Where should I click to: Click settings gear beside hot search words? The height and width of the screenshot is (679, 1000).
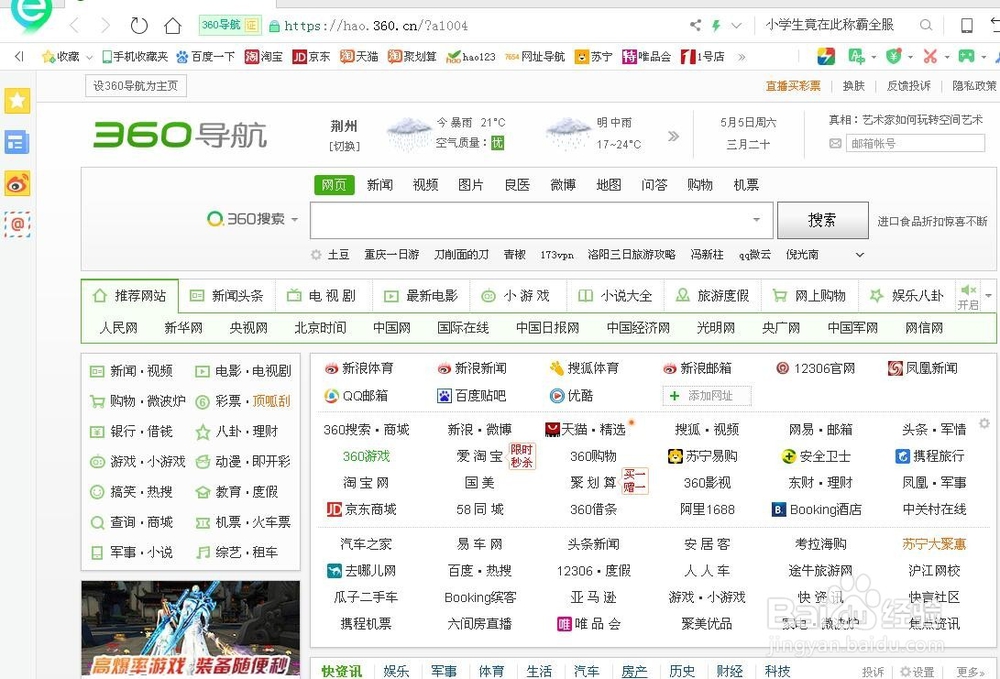click(316, 254)
